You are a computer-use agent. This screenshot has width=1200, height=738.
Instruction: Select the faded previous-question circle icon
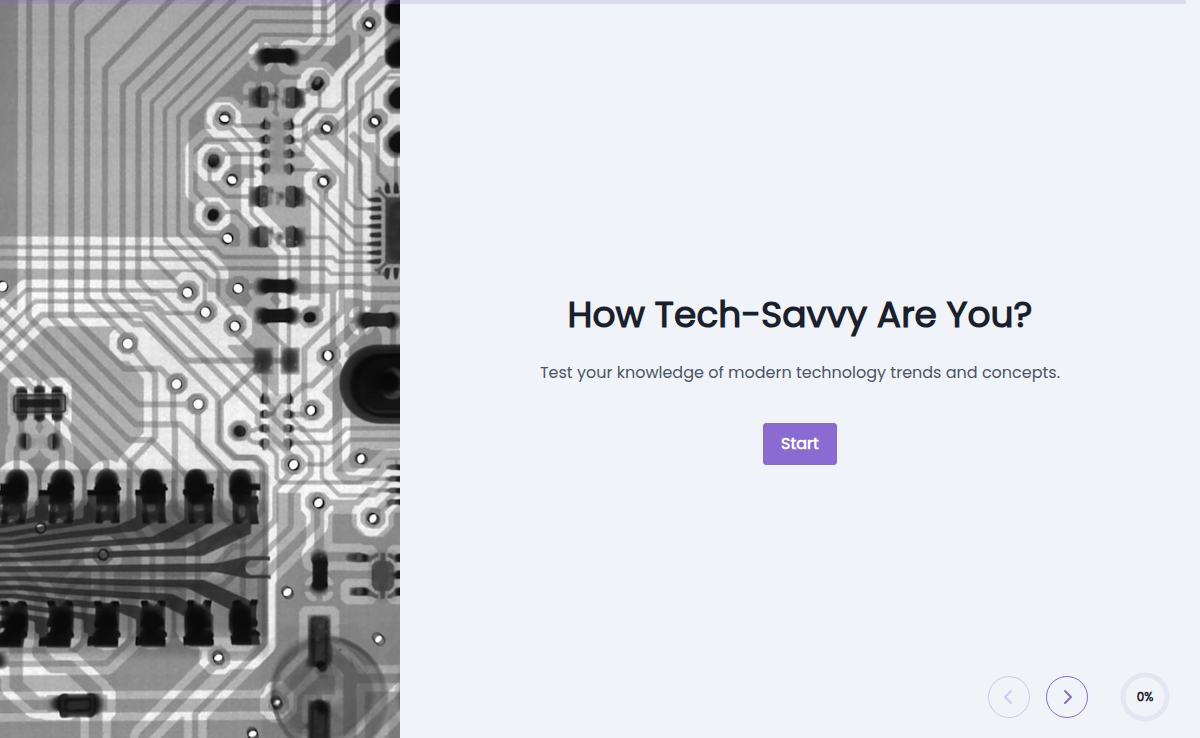coord(1009,697)
